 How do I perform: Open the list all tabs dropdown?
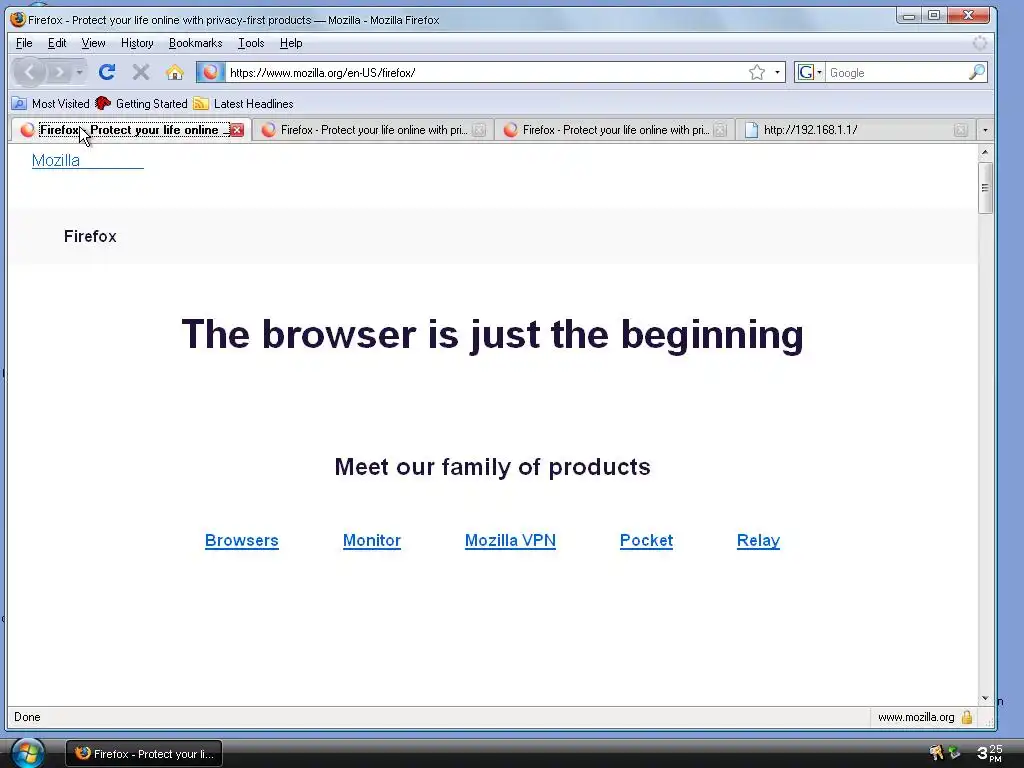(x=985, y=130)
